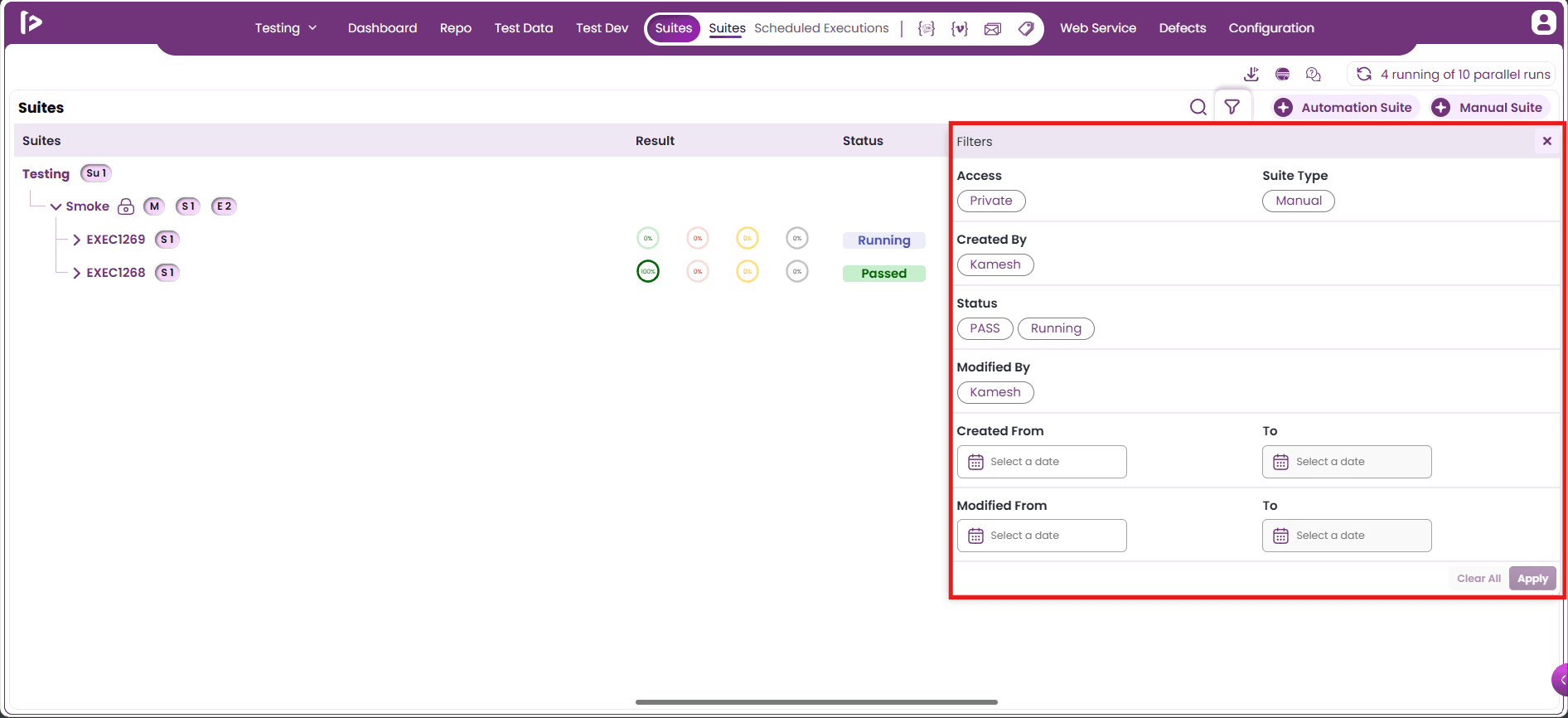Toggle the Manual suite type filter chip
The width and height of the screenshot is (1568, 718).
point(1299,201)
